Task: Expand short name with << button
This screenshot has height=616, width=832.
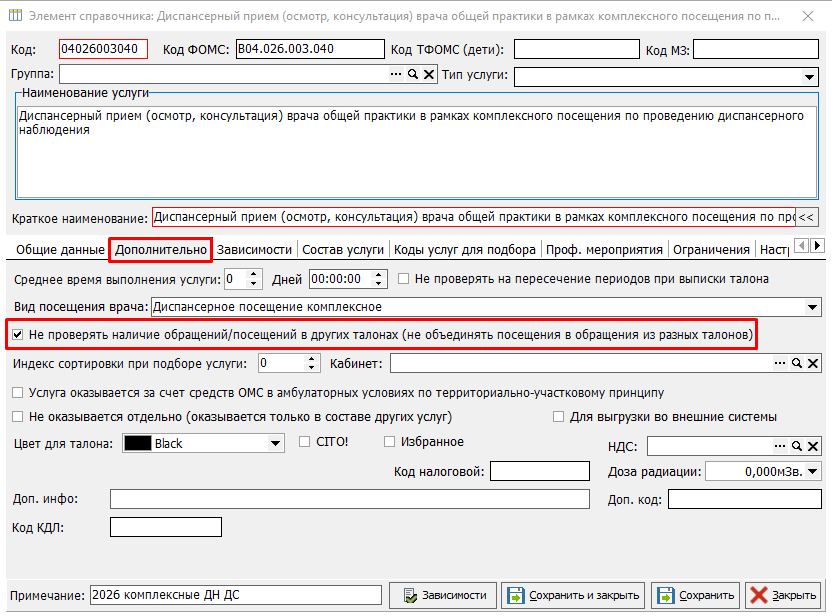Action: click(x=806, y=217)
